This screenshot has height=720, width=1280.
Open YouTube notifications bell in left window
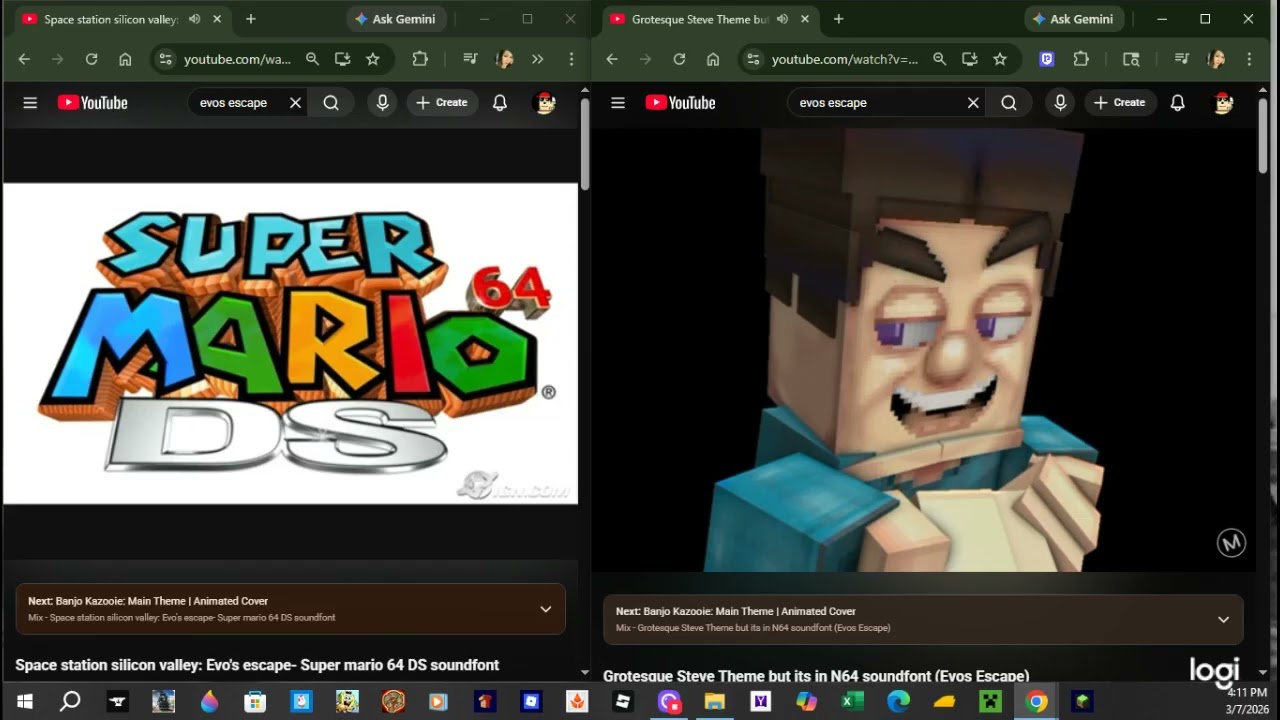pyautogui.click(x=500, y=103)
